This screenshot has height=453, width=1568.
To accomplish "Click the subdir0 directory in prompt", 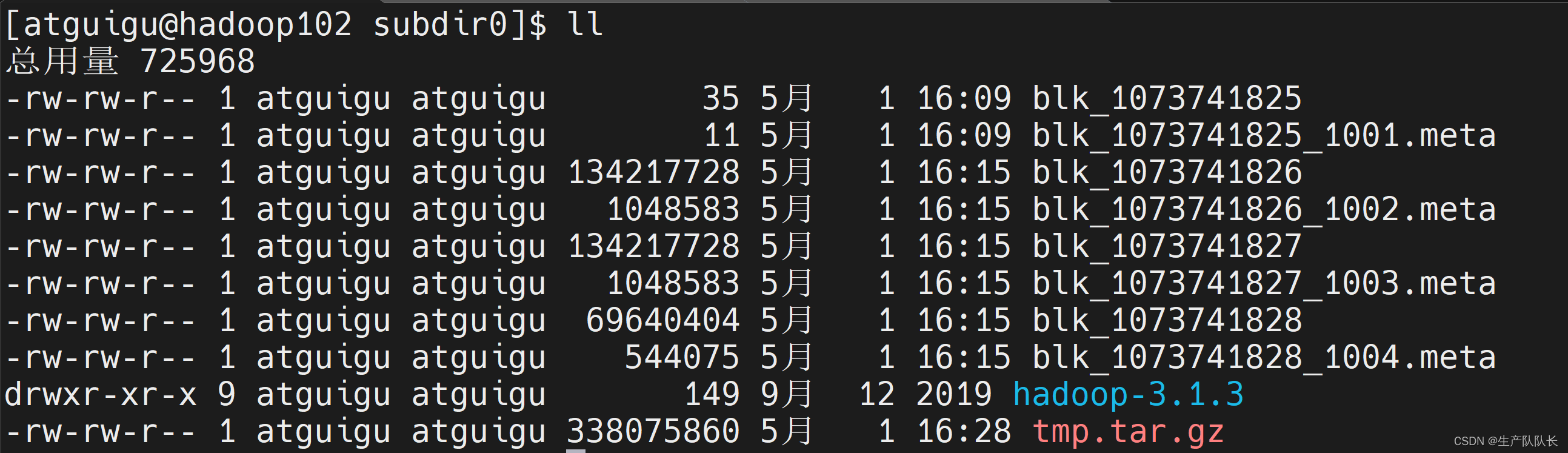I will pyautogui.click(x=441, y=24).
